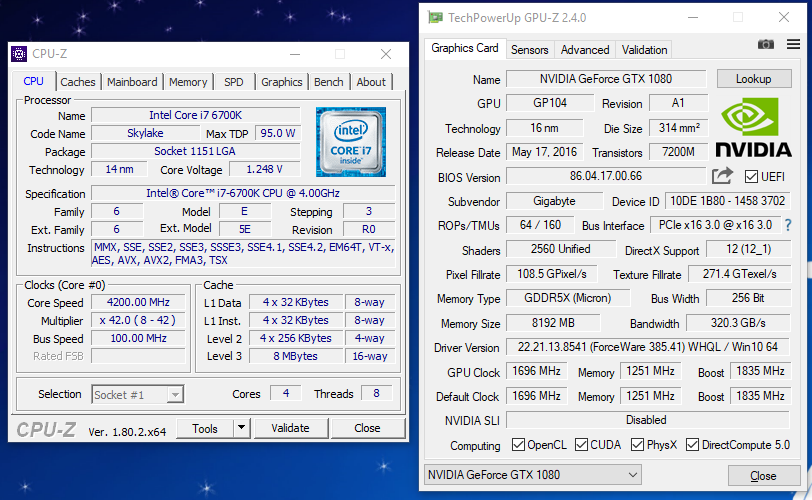This screenshot has width=812, height=500.
Task: Click the GPU value GP104
Action: click(x=550, y=103)
